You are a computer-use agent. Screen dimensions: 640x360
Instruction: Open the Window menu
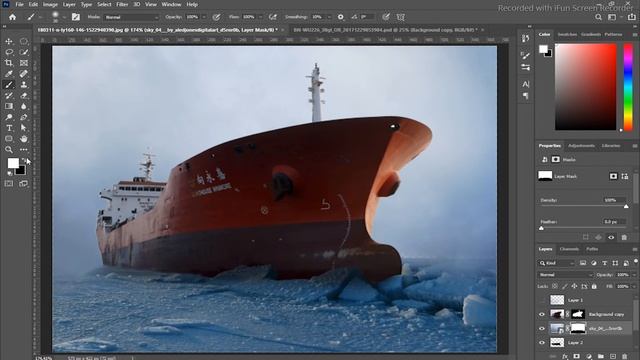171,4
